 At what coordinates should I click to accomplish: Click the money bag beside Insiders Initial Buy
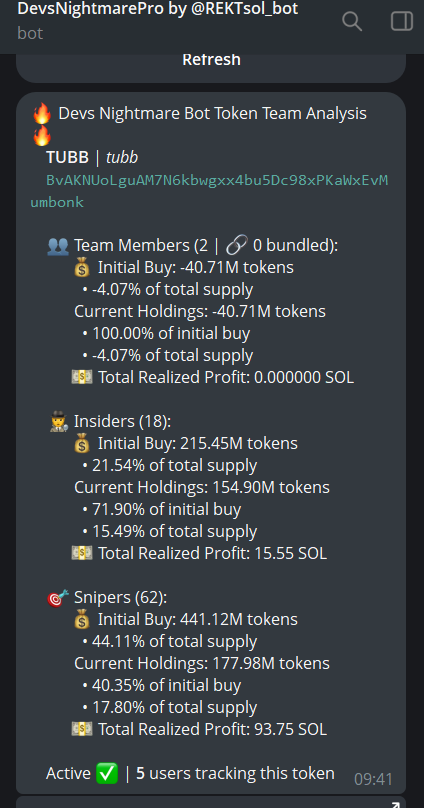[82, 444]
